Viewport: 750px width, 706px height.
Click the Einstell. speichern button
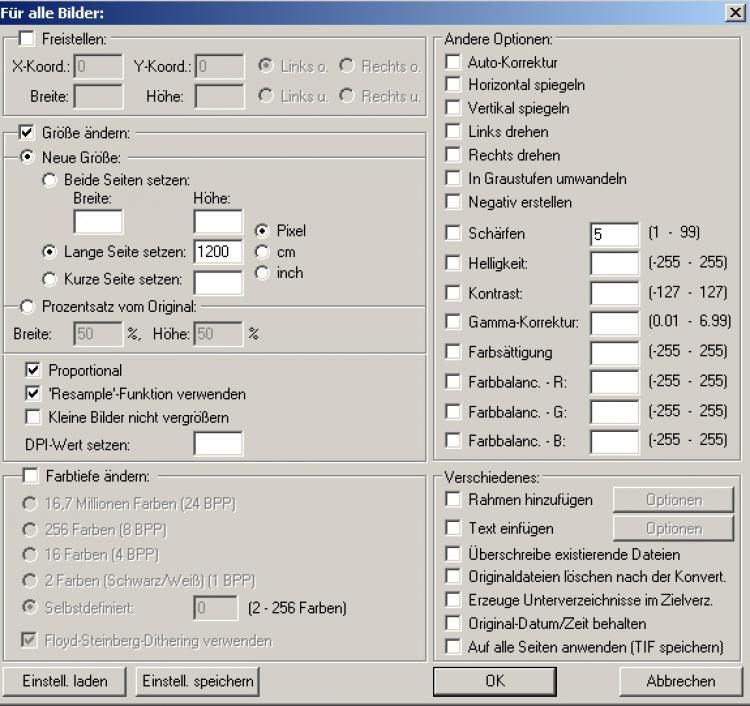pos(197,681)
